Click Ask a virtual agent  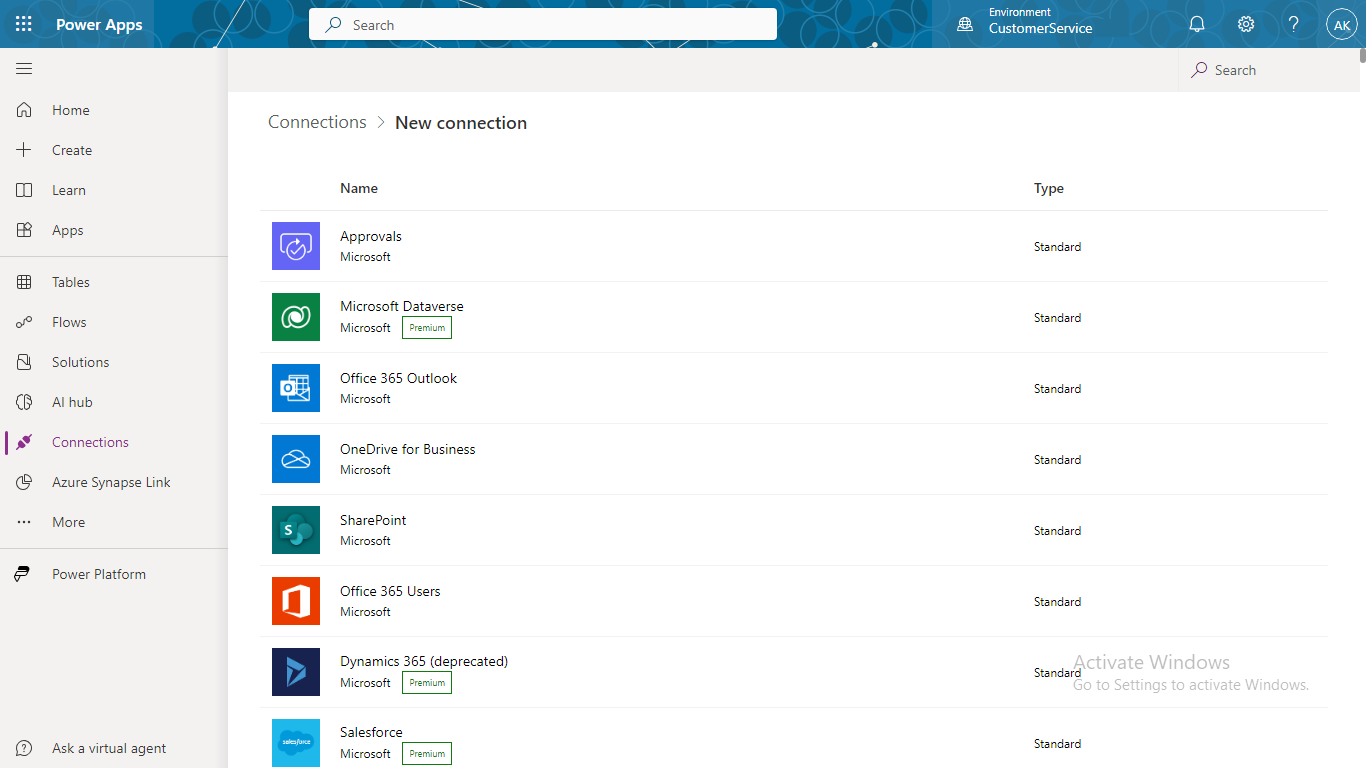(x=108, y=748)
